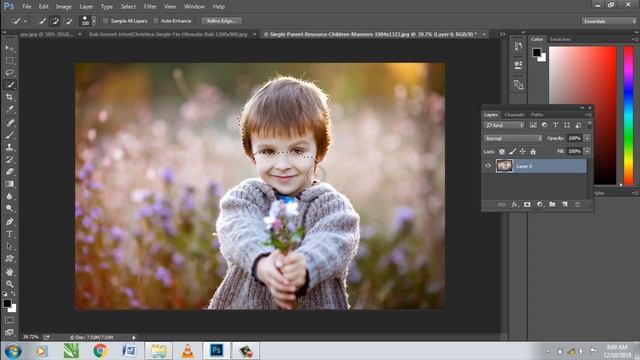
Task: Select the Path Selection tool
Action: (x=9, y=246)
